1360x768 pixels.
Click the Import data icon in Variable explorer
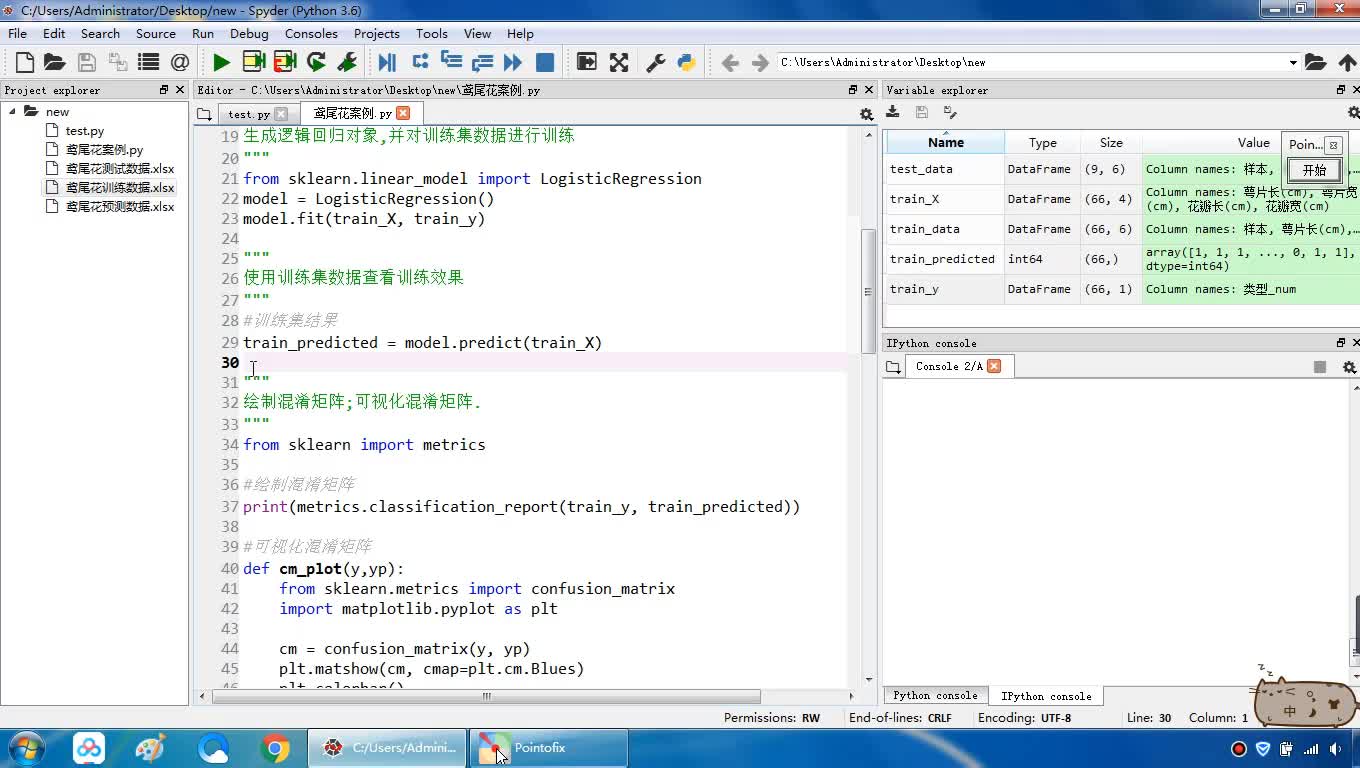pyautogui.click(x=893, y=113)
